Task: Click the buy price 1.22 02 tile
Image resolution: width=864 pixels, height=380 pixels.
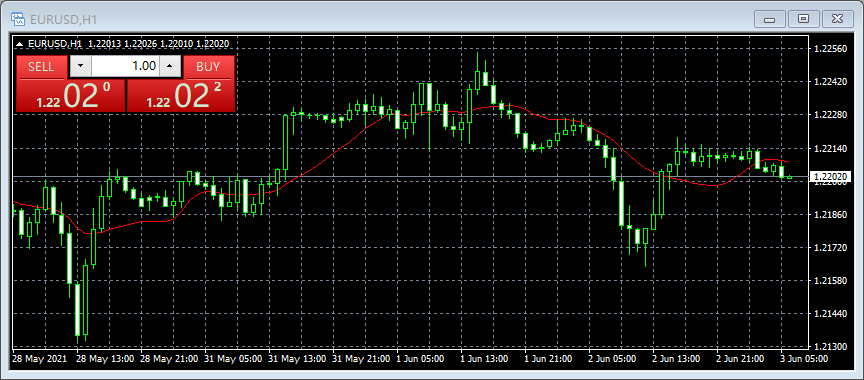Action: pos(180,95)
